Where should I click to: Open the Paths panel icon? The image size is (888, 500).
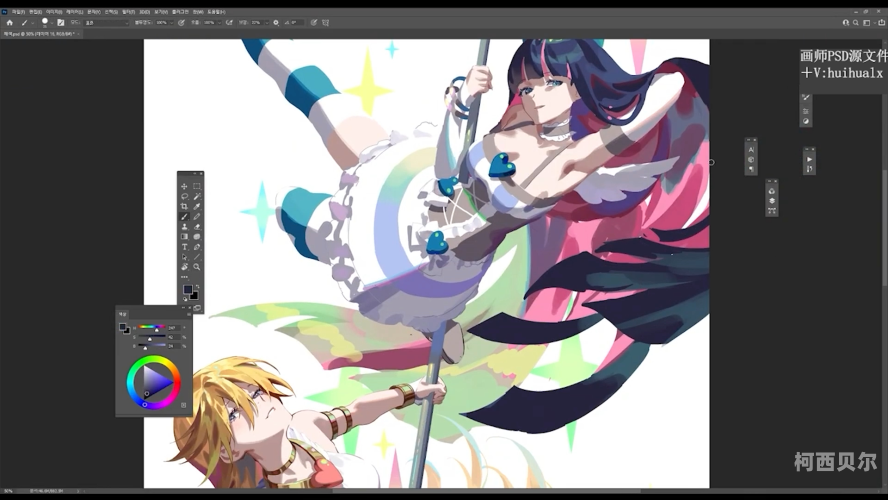point(772,211)
